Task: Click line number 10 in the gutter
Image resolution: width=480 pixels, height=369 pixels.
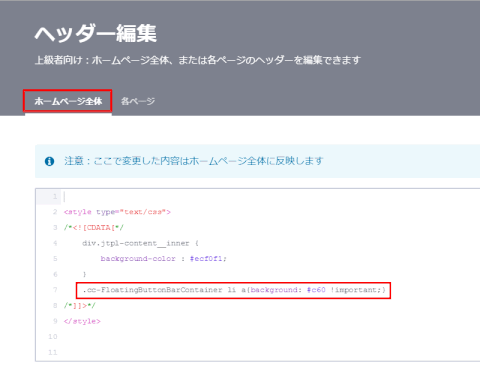Action: (x=53, y=337)
